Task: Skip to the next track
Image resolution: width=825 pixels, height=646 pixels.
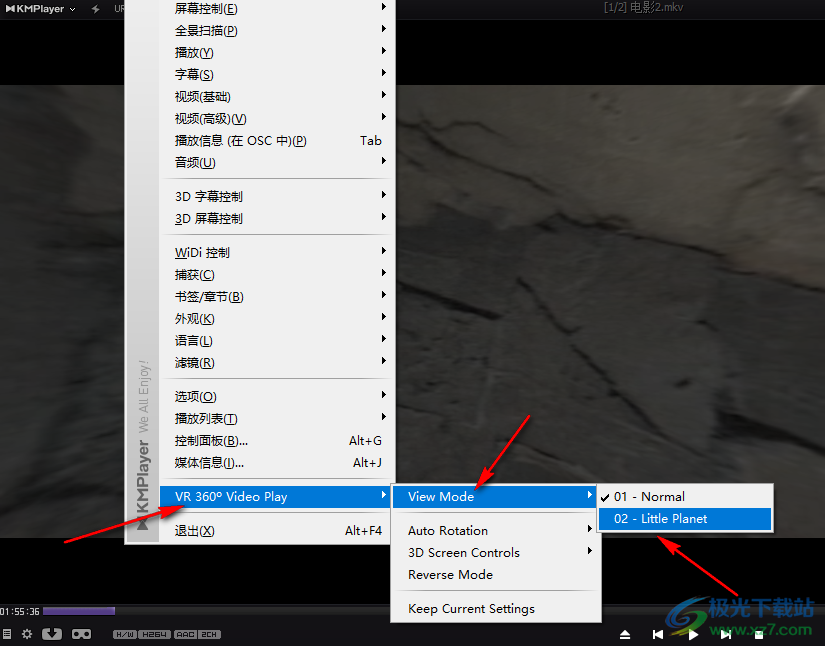Action: pyautogui.click(x=726, y=634)
